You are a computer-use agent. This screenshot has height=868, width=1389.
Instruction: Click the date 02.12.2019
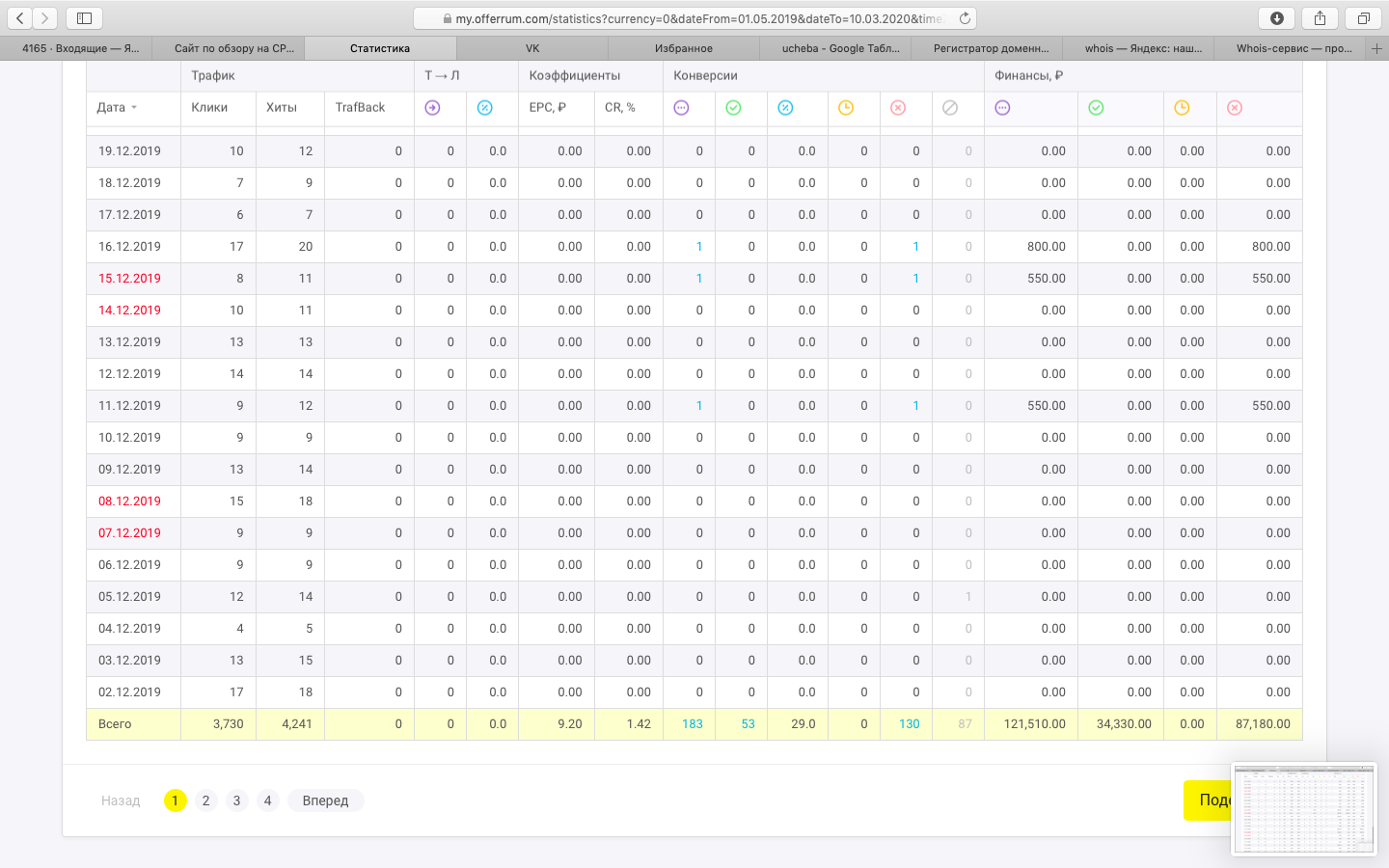pyautogui.click(x=129, y=692)
